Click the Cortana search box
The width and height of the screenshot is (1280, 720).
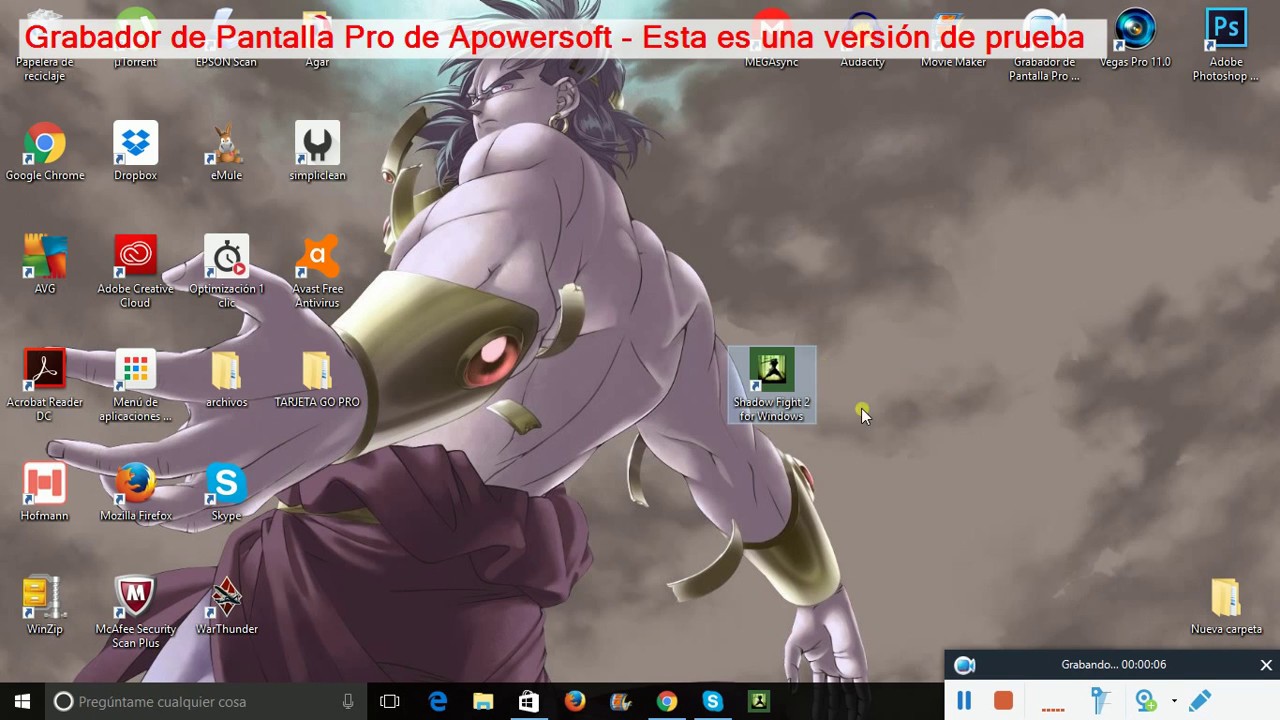coord(206,701)
